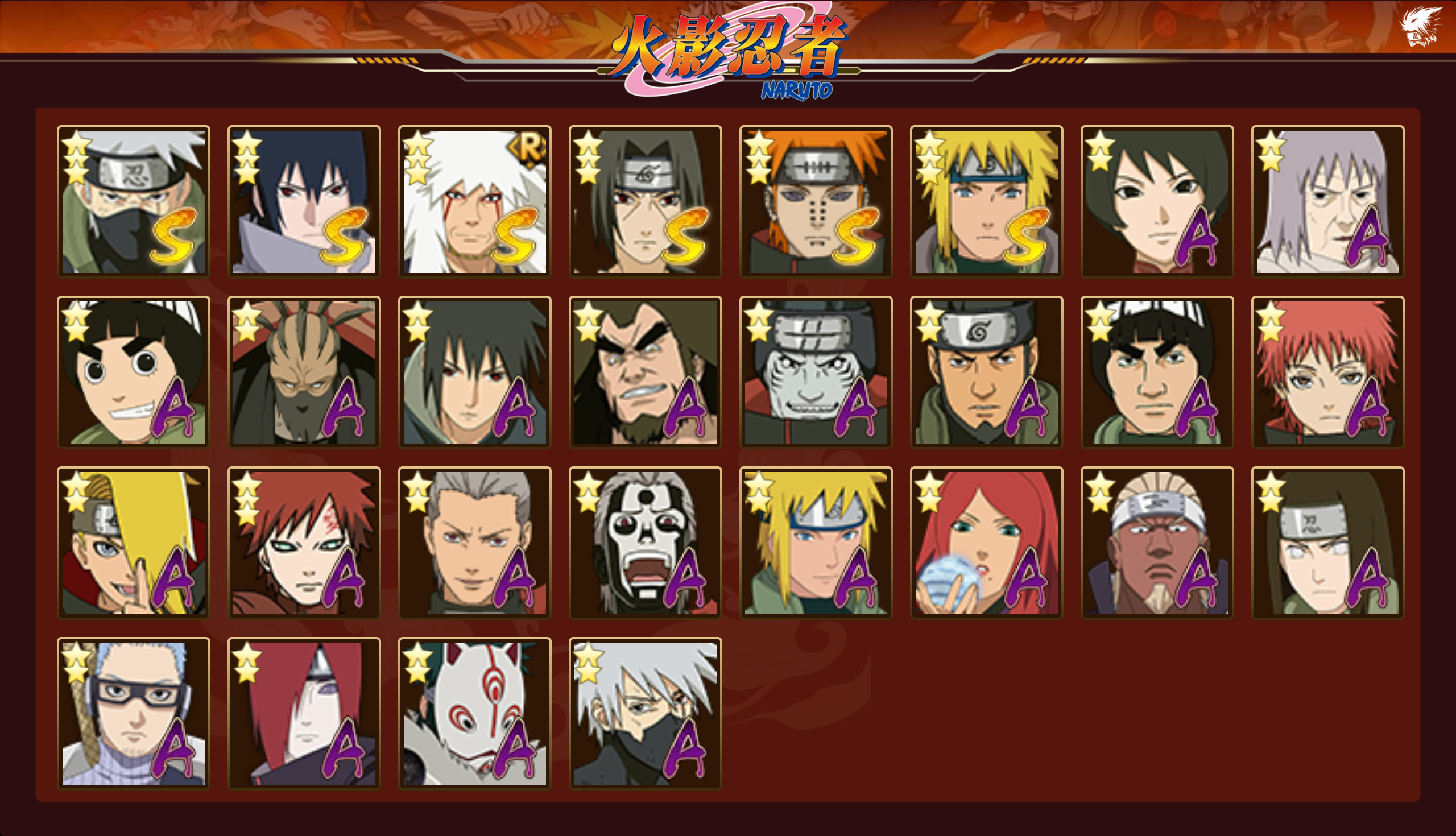Select the S-rank Itachi card

point(646,201)
